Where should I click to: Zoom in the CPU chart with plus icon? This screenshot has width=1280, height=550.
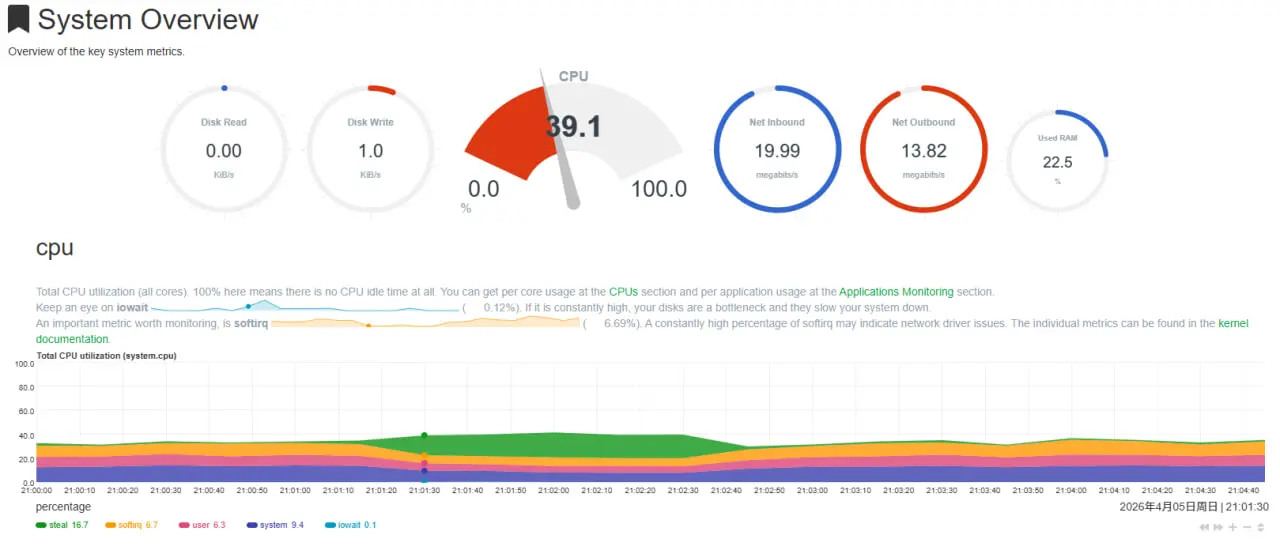pos(1233,527)
